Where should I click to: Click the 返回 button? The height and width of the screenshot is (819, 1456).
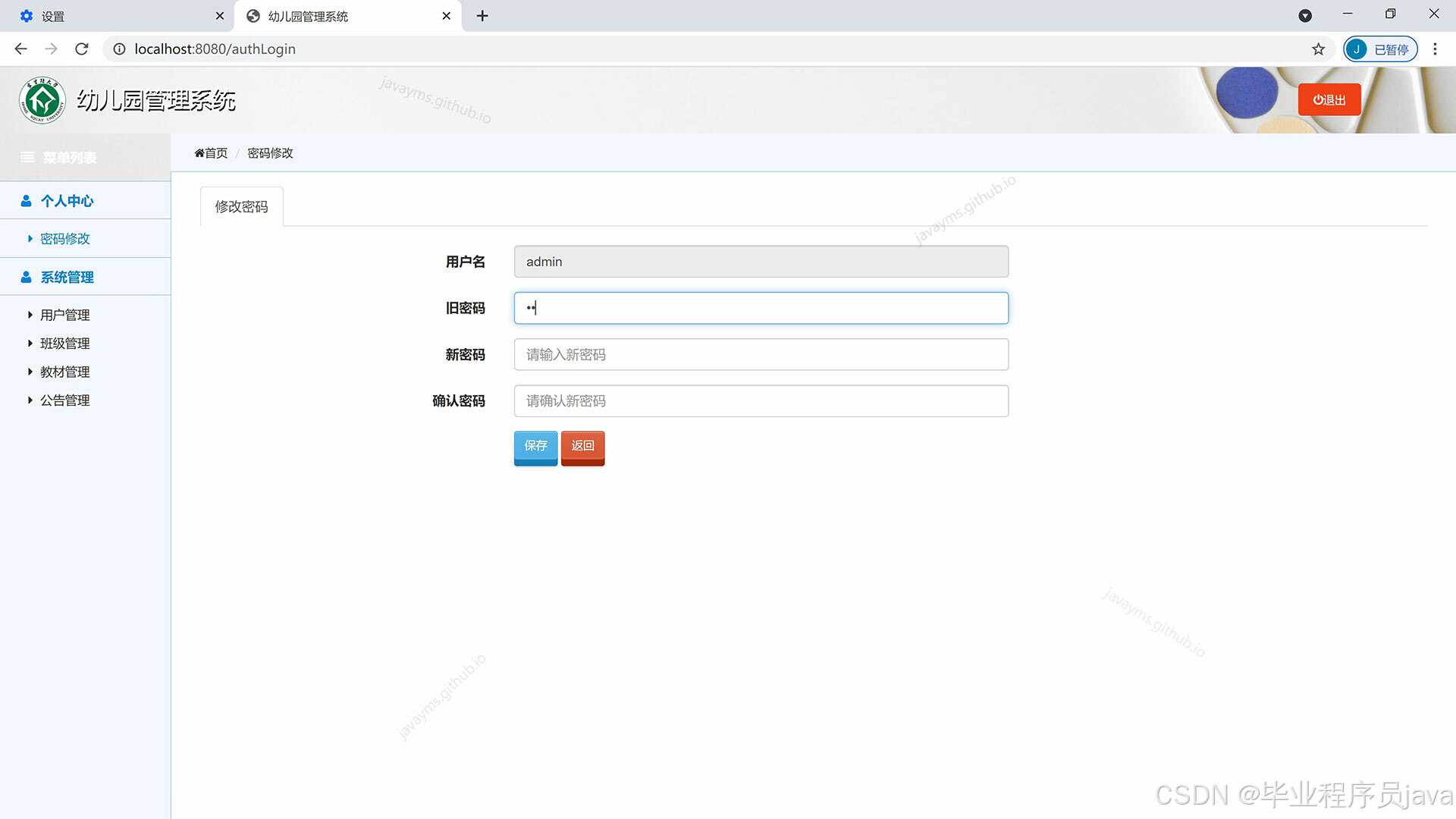tap(582, 447)
